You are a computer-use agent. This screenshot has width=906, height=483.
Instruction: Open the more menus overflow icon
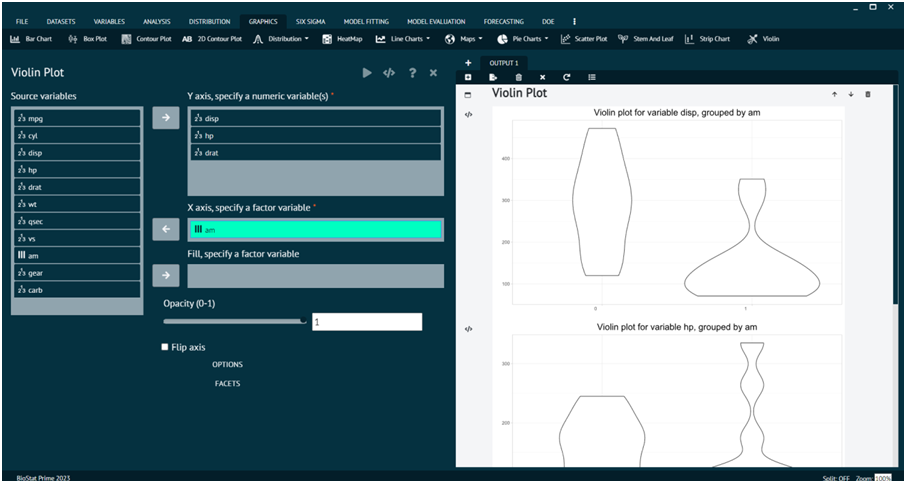pos(574,21)
